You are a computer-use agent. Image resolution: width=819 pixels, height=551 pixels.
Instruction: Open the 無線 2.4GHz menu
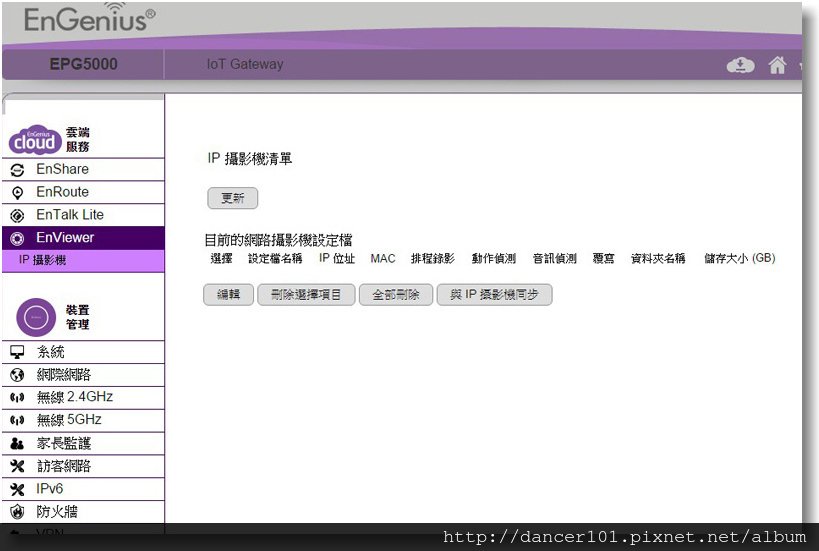tap(83, 398)
